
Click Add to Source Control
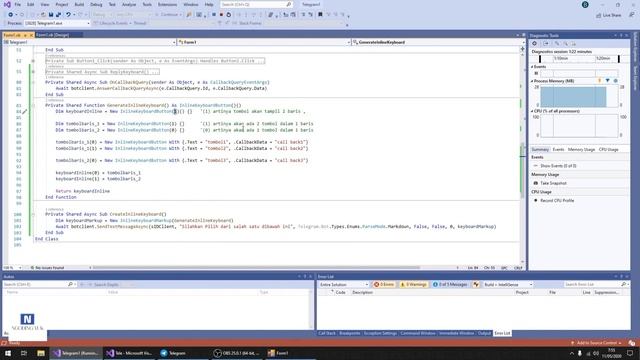click(x=596, y=343)
